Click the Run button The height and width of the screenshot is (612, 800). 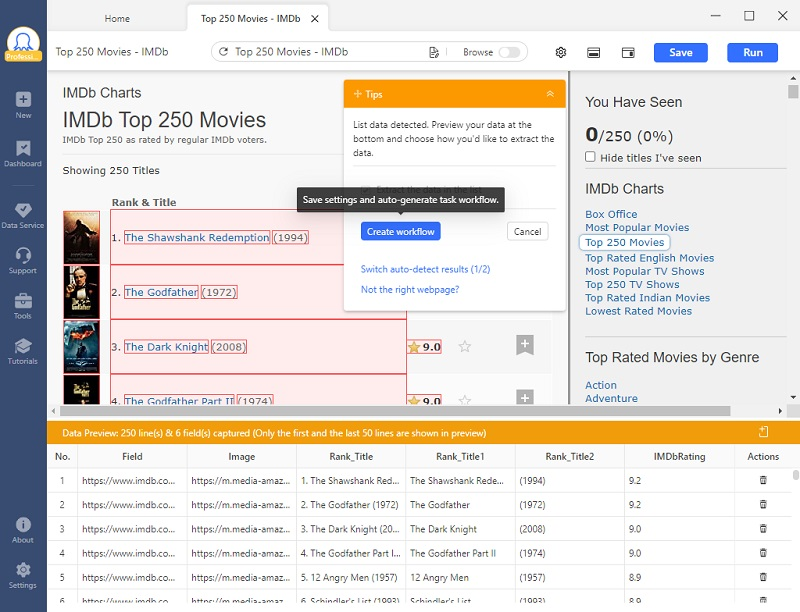753,53
